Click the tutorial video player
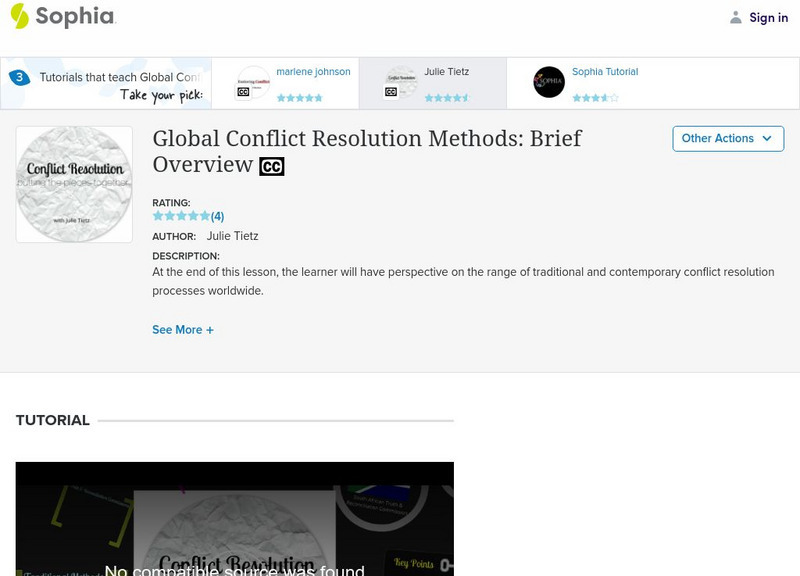Screen dimensions: 800x576 pos(235,519)
